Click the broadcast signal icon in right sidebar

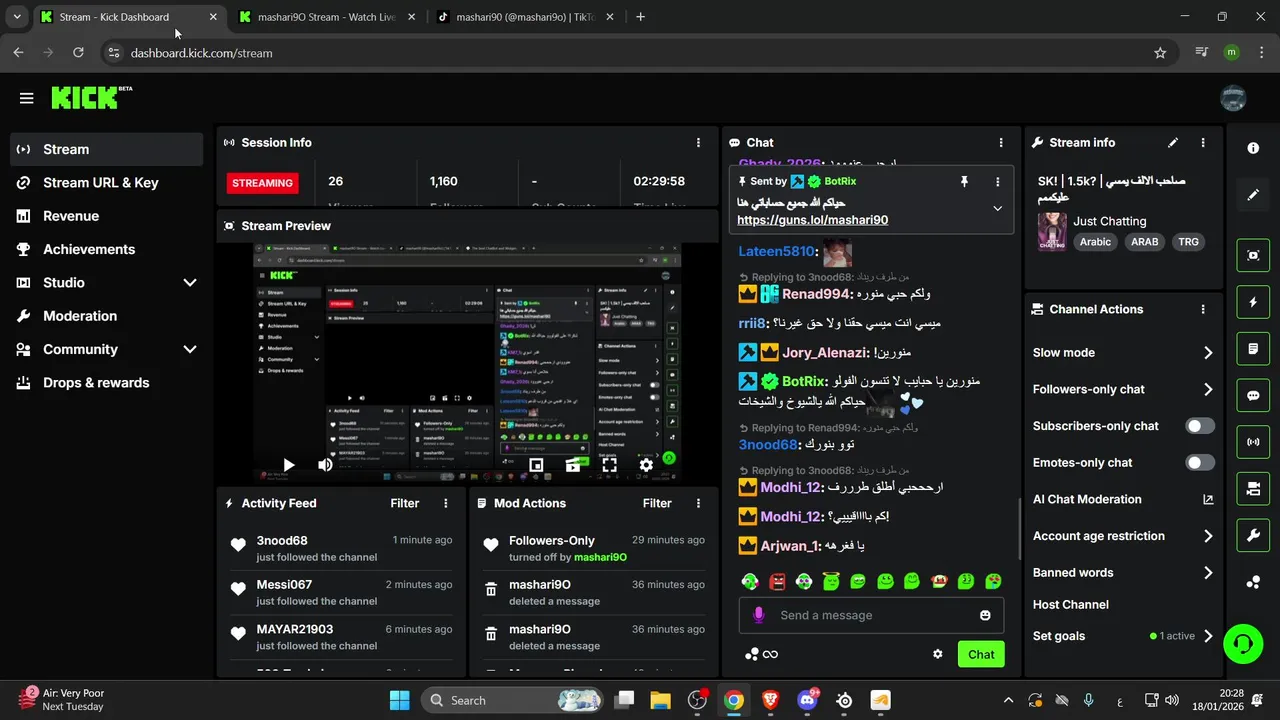pos(1253,441)
